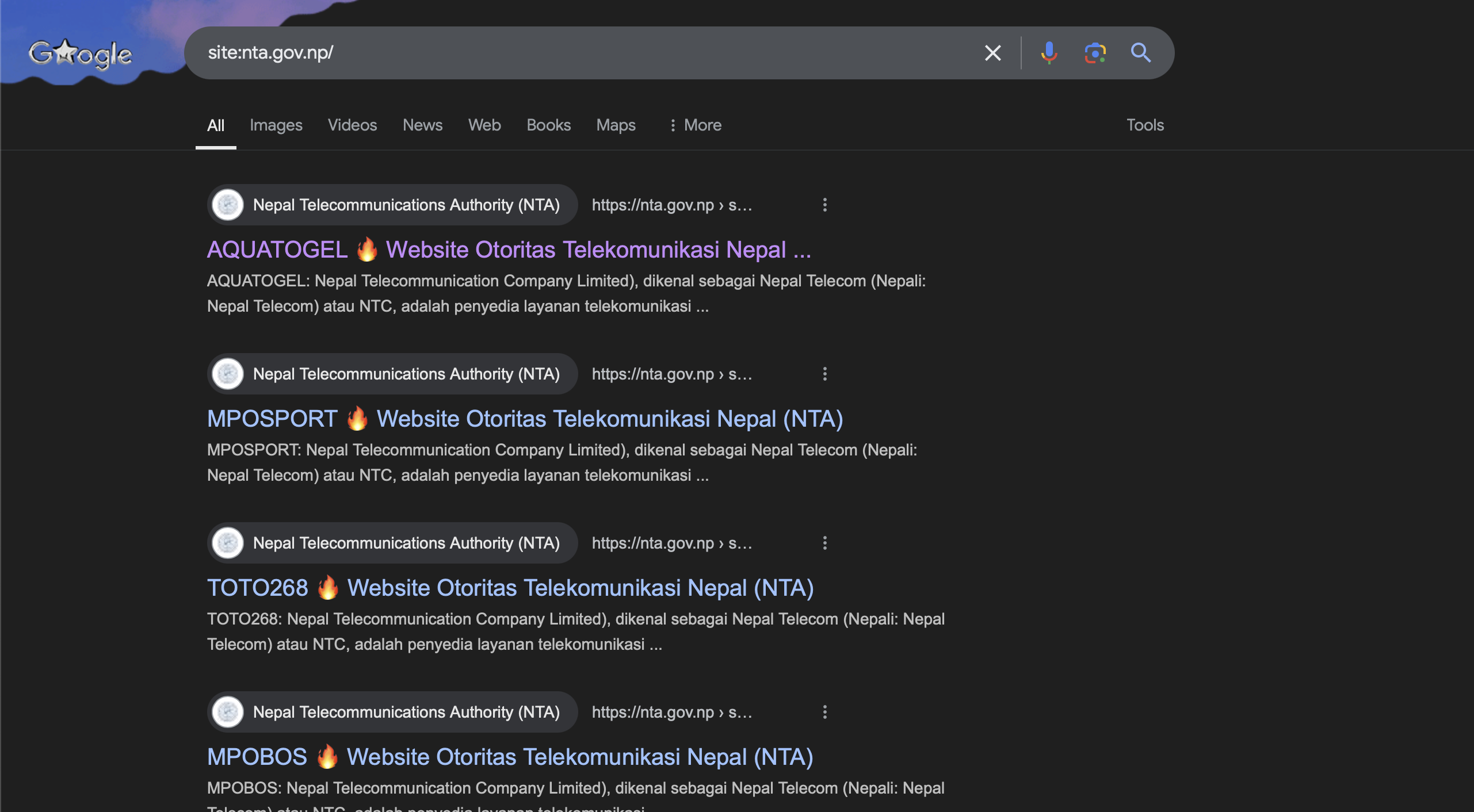Click NTA favicon above TOTO268 result
1474x812 pixels.
click(228, 543)
